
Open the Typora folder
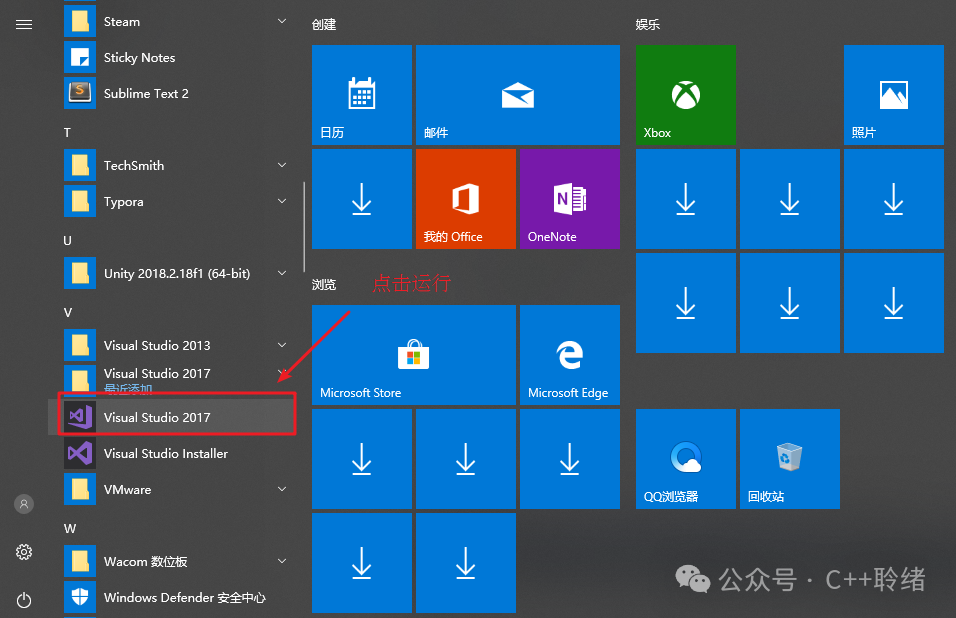pos(177,202)
